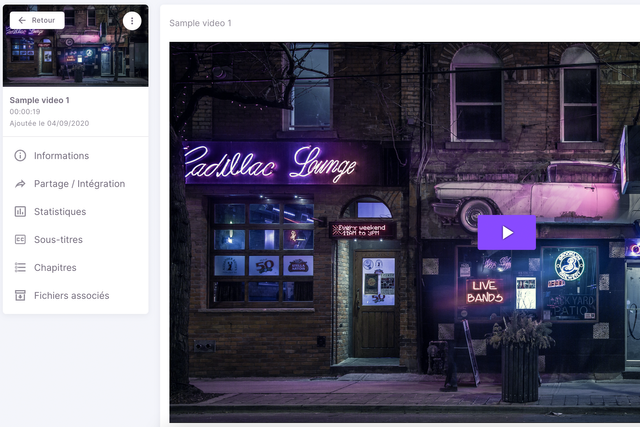Open the Informations section
The height and width of the screenshot is (427, 640).
click(x=76, y=156)
